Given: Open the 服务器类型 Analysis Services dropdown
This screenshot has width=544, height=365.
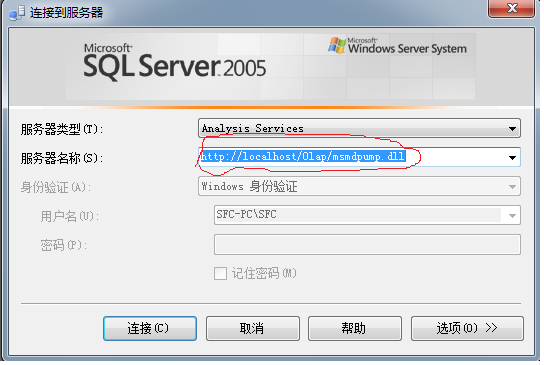Looking at the screenshot, I should (359, 128).
